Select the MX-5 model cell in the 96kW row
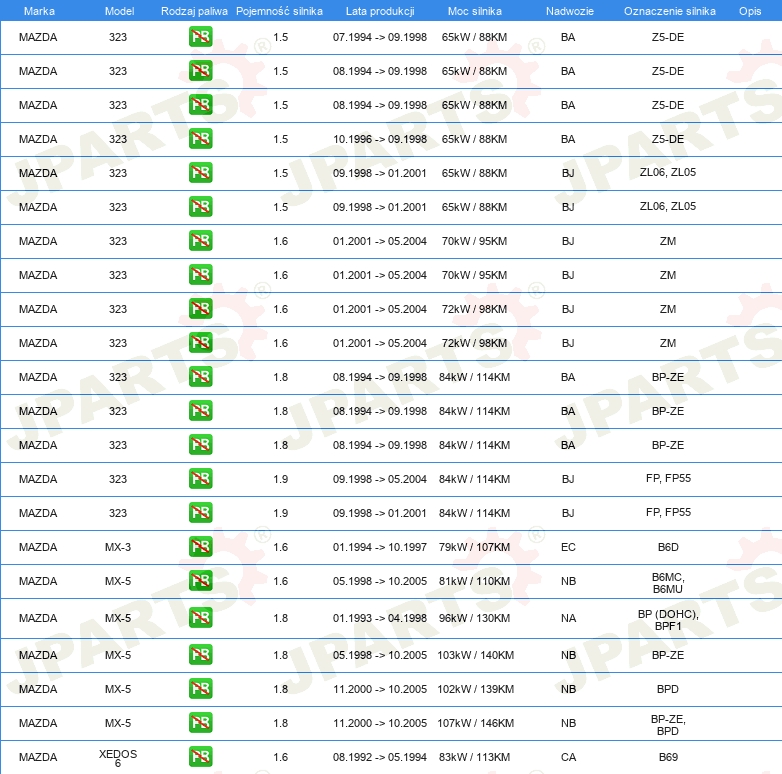Viewport: 782px width, 774px height. (x=118, y=618)
